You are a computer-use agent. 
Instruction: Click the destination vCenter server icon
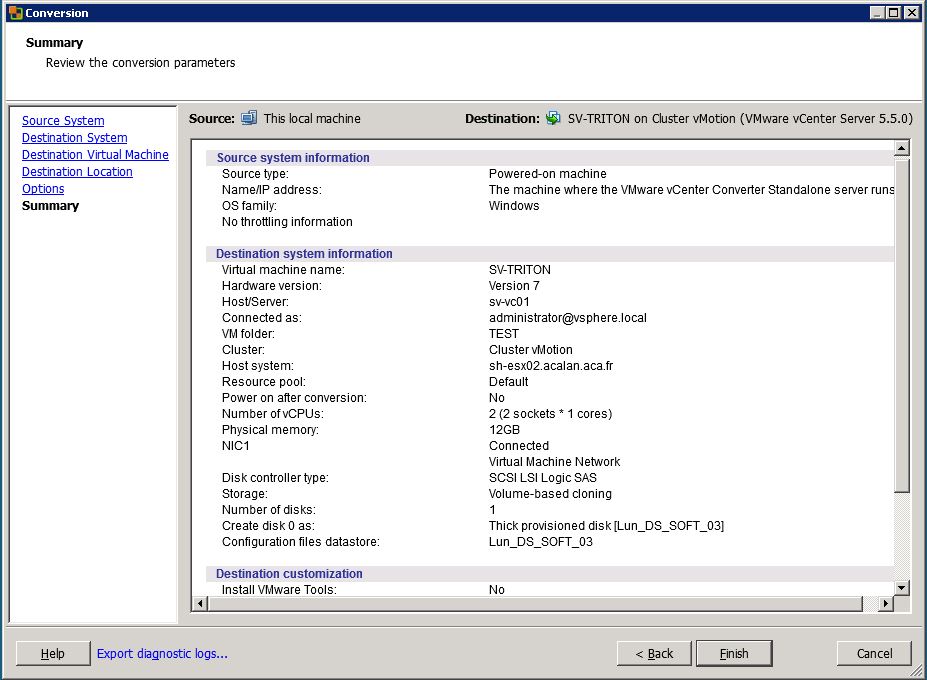(x=553, y=118)
